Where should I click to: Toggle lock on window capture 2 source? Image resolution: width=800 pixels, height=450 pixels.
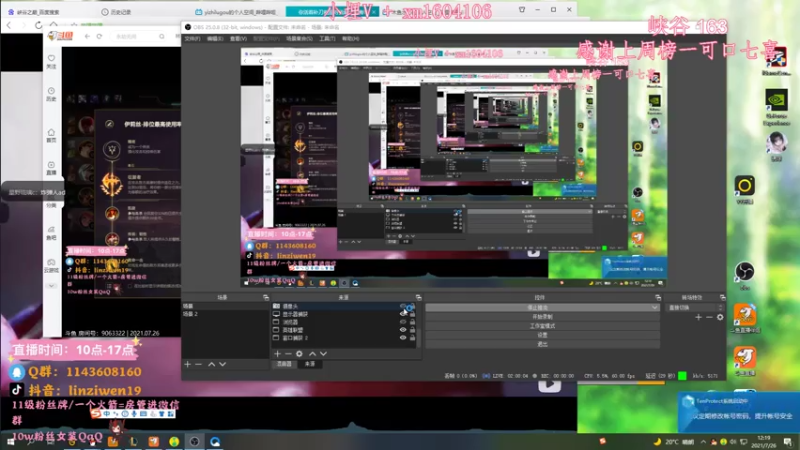412,338
